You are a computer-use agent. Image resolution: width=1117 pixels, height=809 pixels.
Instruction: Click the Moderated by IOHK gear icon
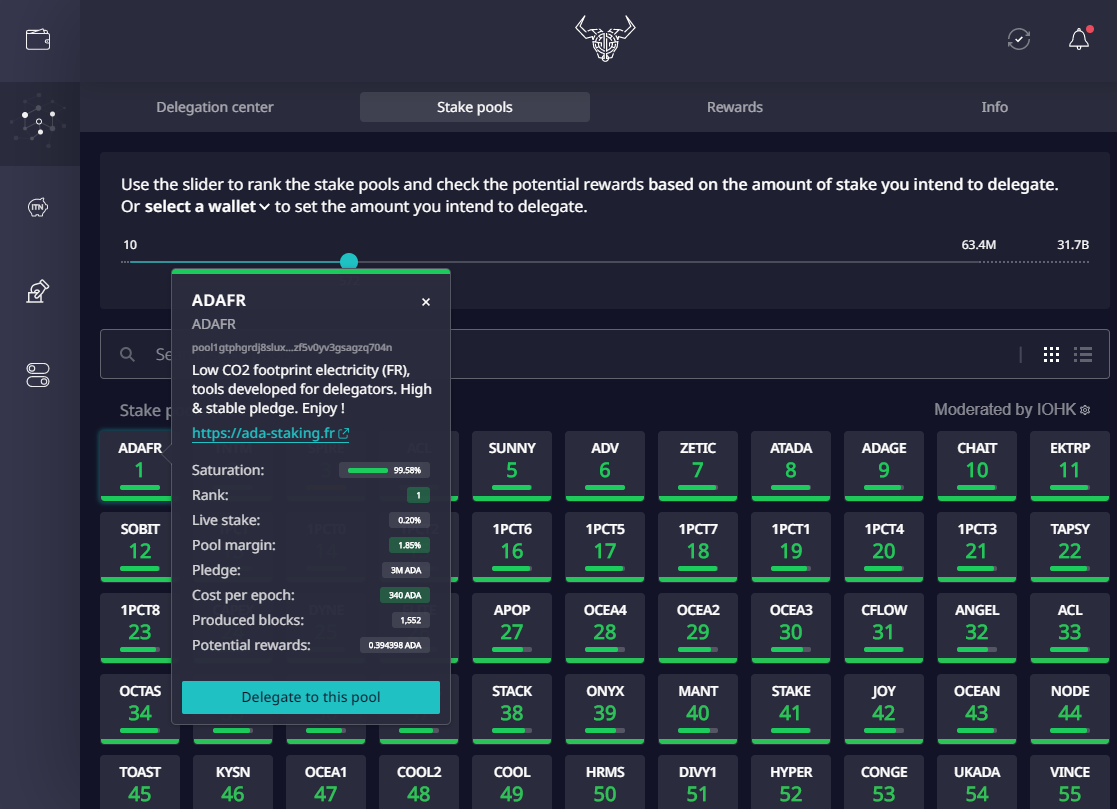click(x=1085, y=410)
